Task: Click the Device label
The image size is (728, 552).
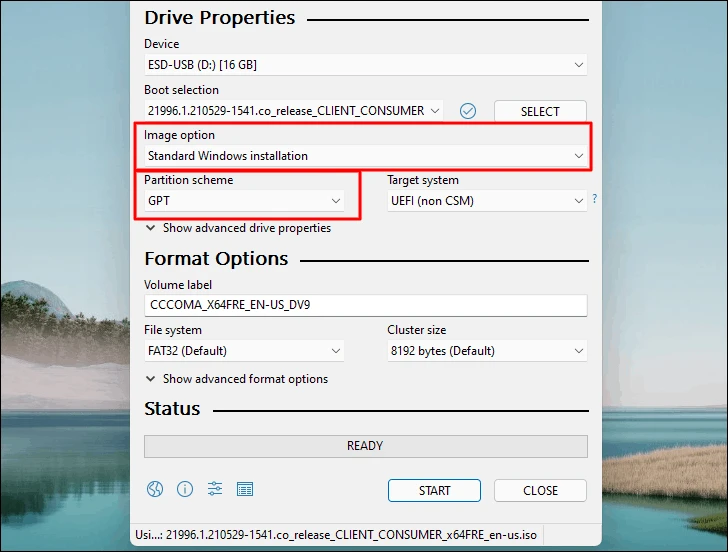Action: pos(162,44)
